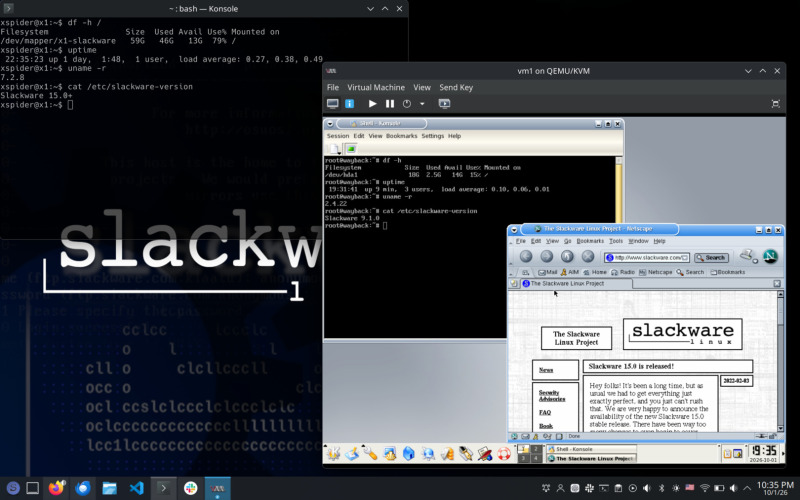
Task: Show the graphical console monitor icon
Action: [333, 104]
